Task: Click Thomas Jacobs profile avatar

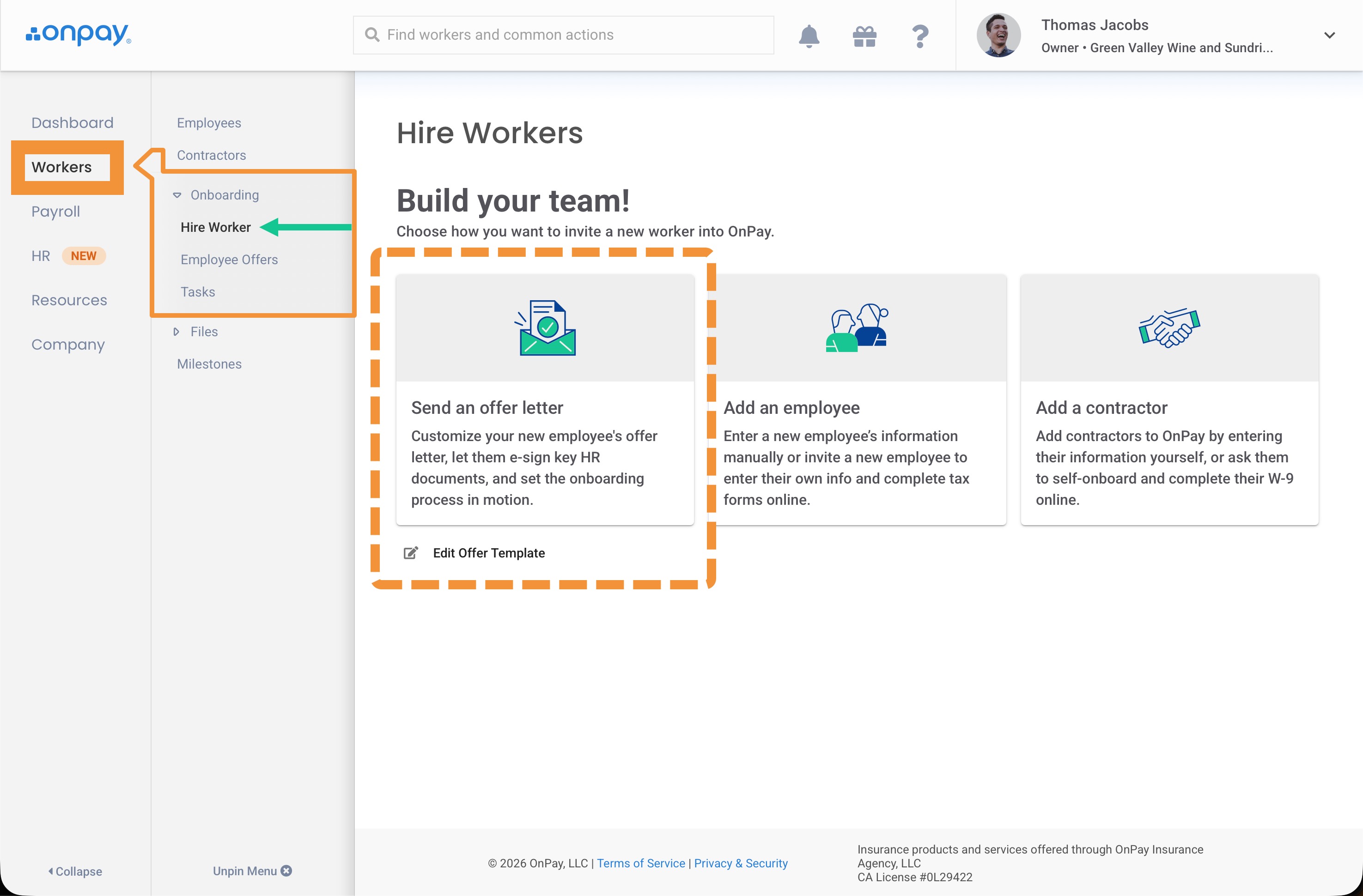Action: (998, 36)
